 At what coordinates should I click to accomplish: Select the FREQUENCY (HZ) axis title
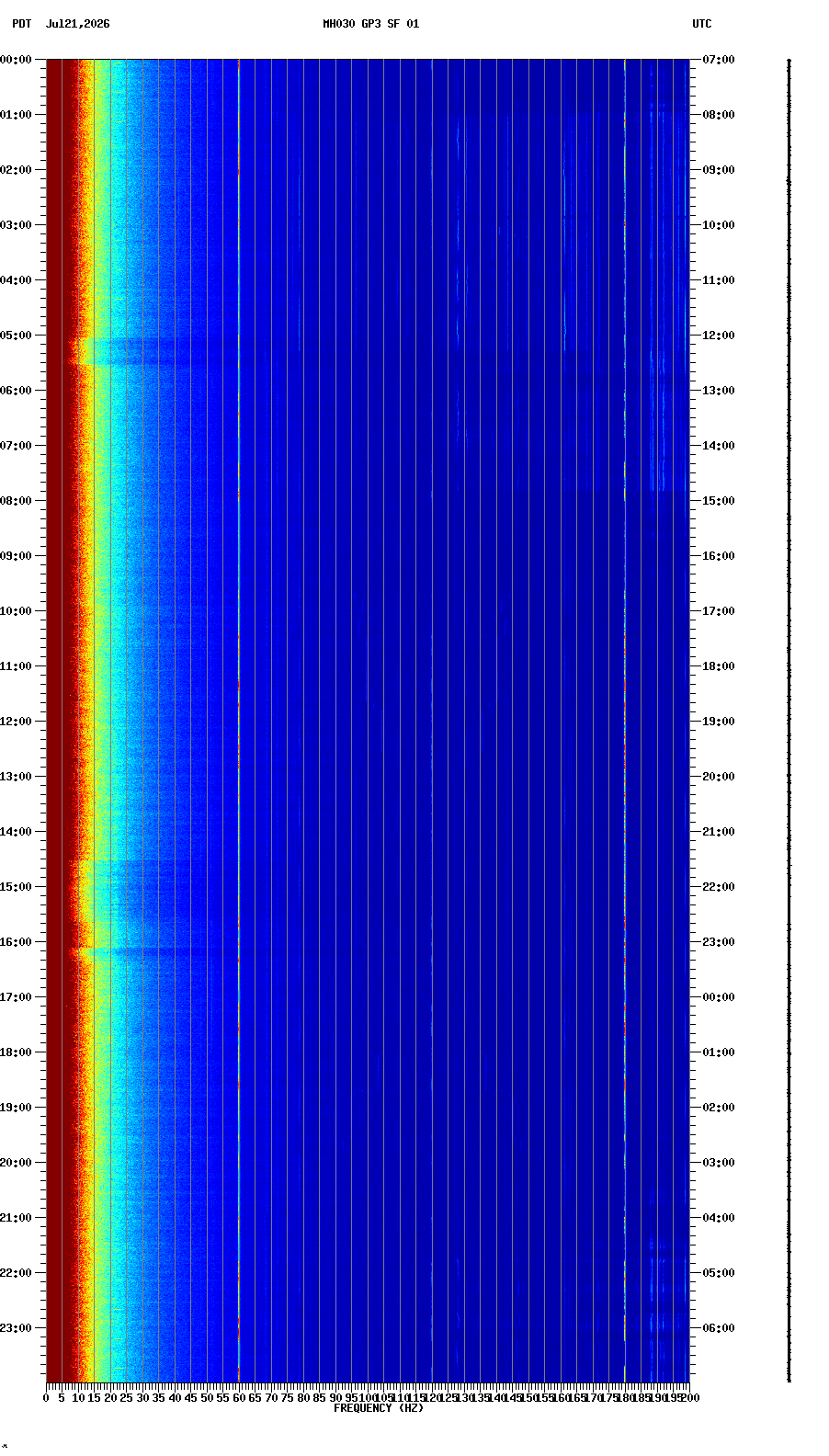pyautogui.click(x=379, y=1408)
